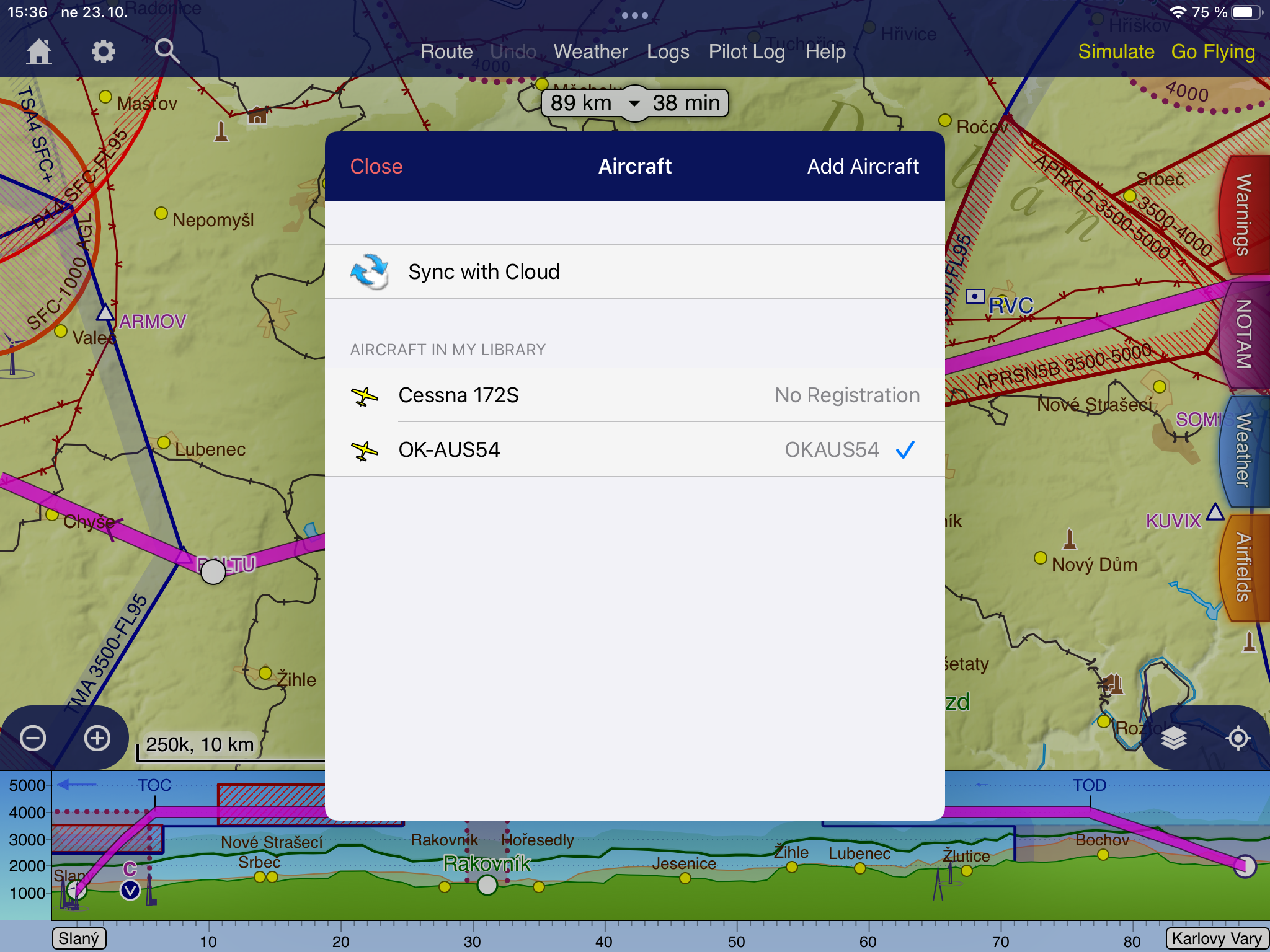The width and height of the screenshot is (1270, 952).
Task: Tap the Go Flying button
Action: (1213, 51)
